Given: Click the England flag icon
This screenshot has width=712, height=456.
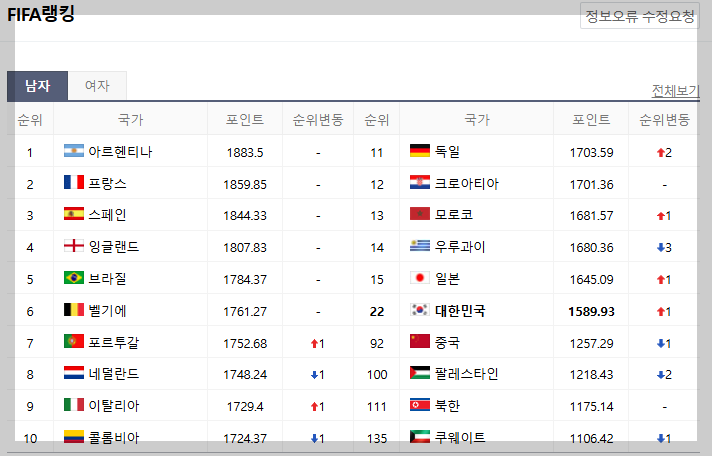Looking at the screenshot, I should [74, 246].
